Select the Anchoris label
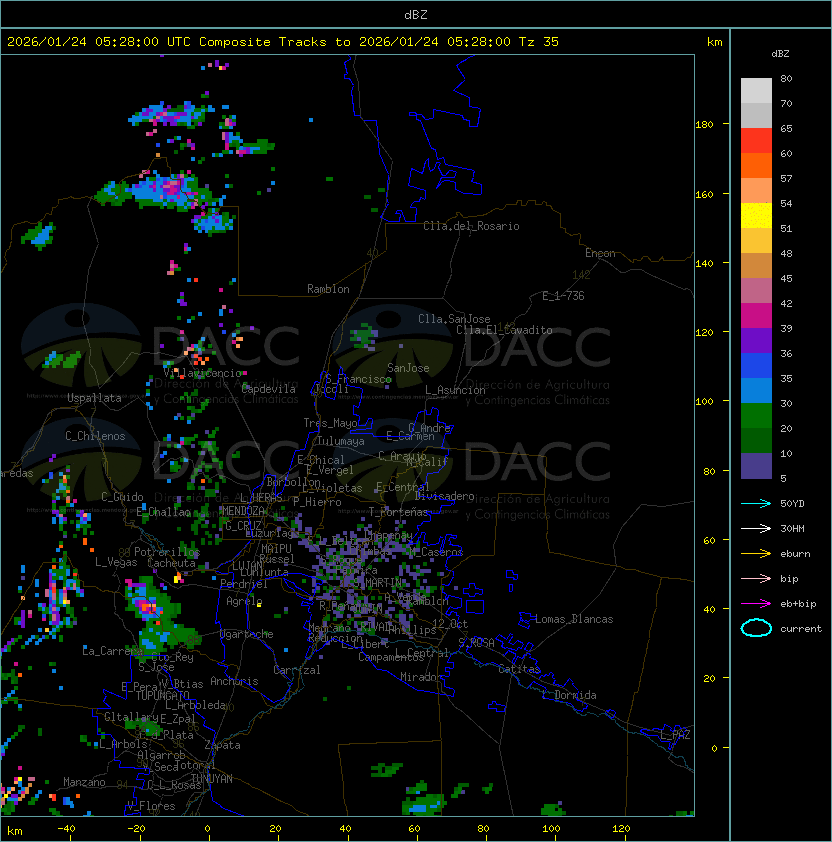 [x=234, y=681]
